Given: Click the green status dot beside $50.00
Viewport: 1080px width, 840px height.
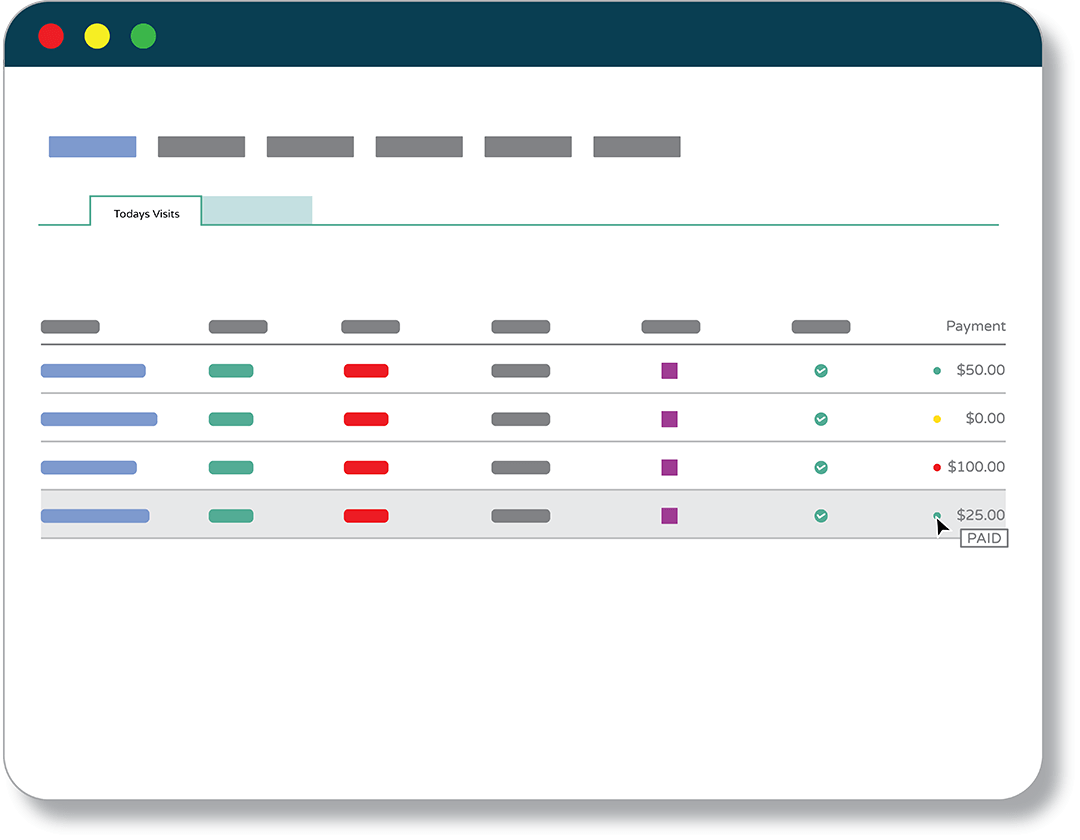Looking at the screenshot, I should click(937, 371).
